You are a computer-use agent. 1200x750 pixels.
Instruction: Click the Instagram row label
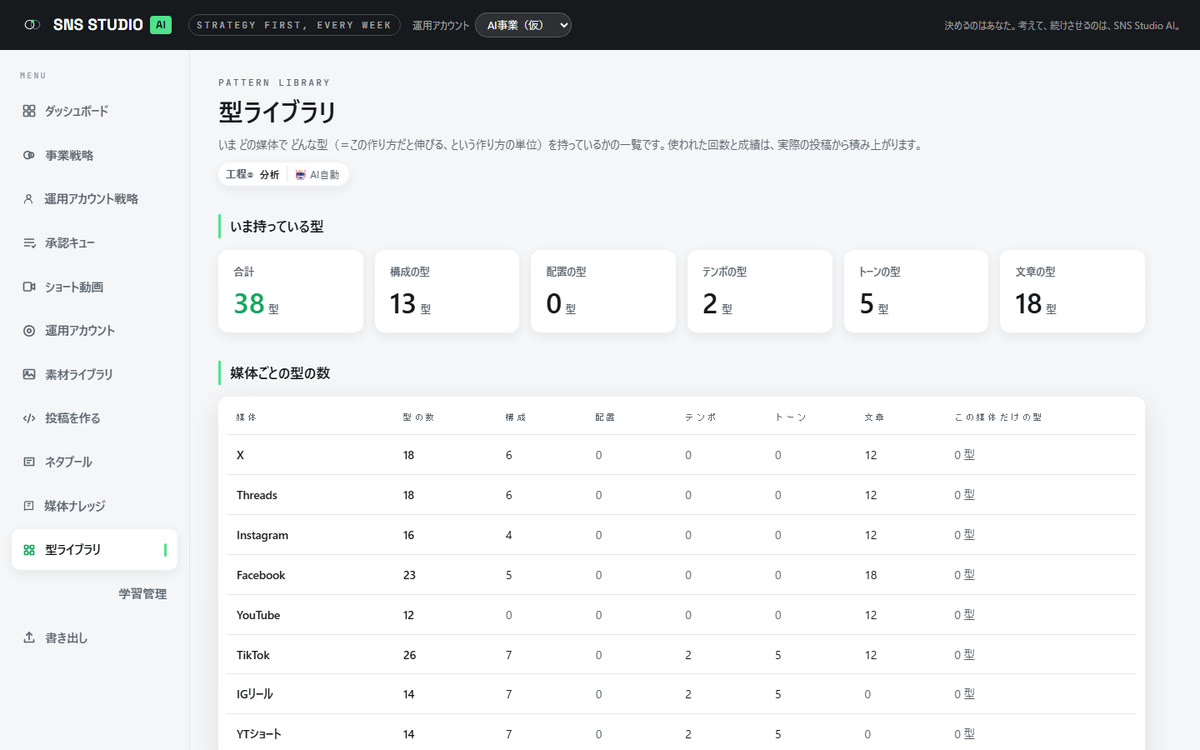(x=262, y=535)
